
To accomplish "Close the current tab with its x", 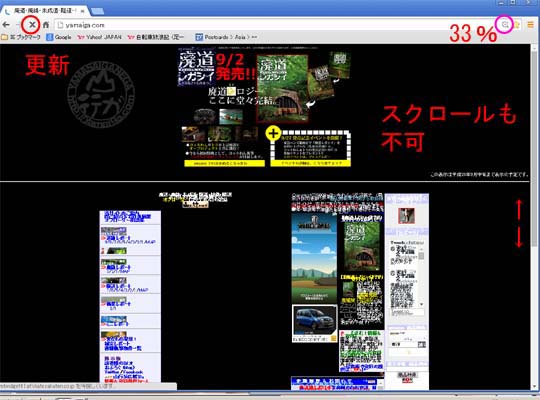I will (x=82, y=11).
